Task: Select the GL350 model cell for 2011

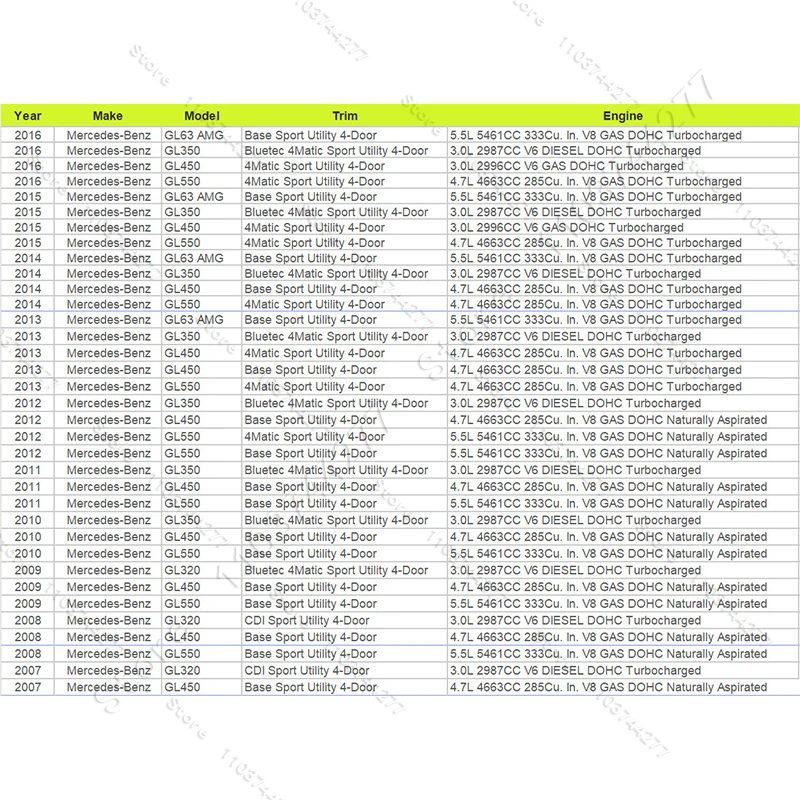Action: [202, 470]
